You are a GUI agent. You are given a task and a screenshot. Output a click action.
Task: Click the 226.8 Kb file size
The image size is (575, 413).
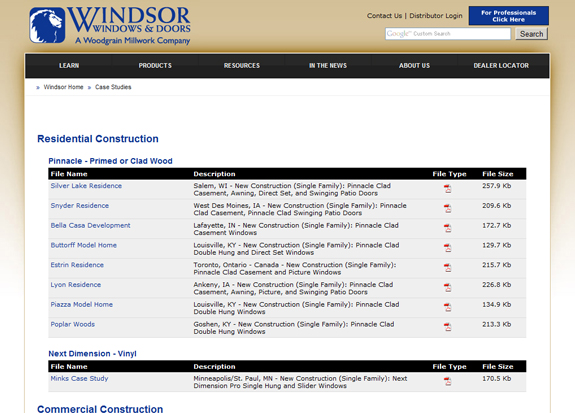(x=497, y=285)
